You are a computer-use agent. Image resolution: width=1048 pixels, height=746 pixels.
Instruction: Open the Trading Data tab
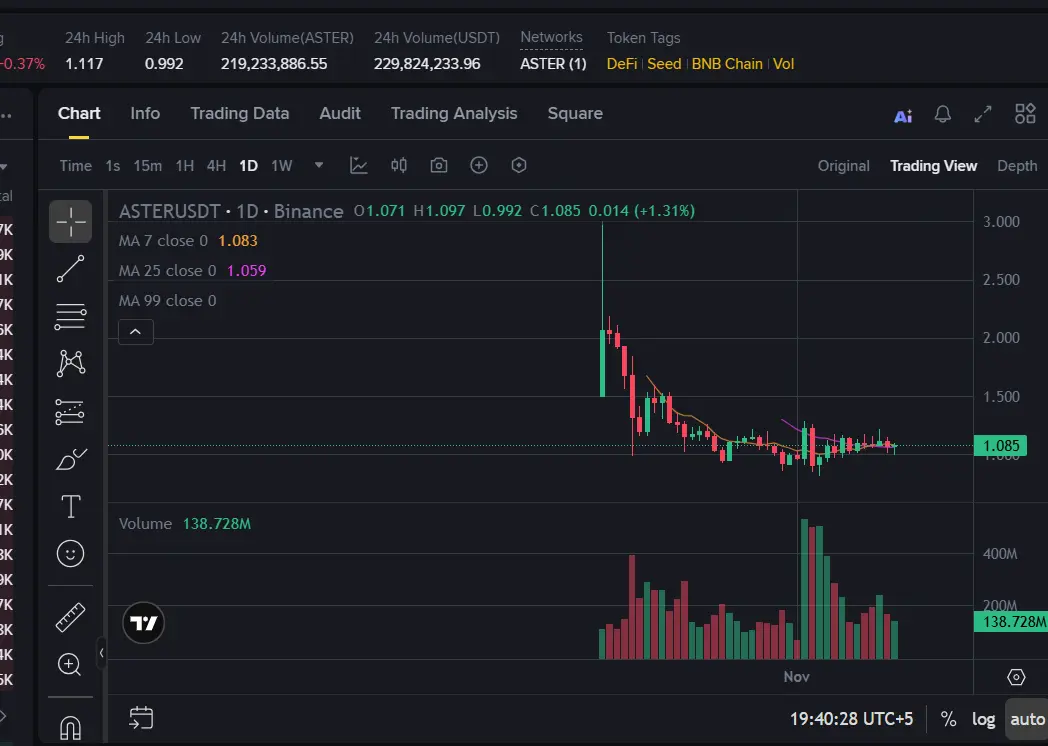pyautogui.click(x=240, y=113)
